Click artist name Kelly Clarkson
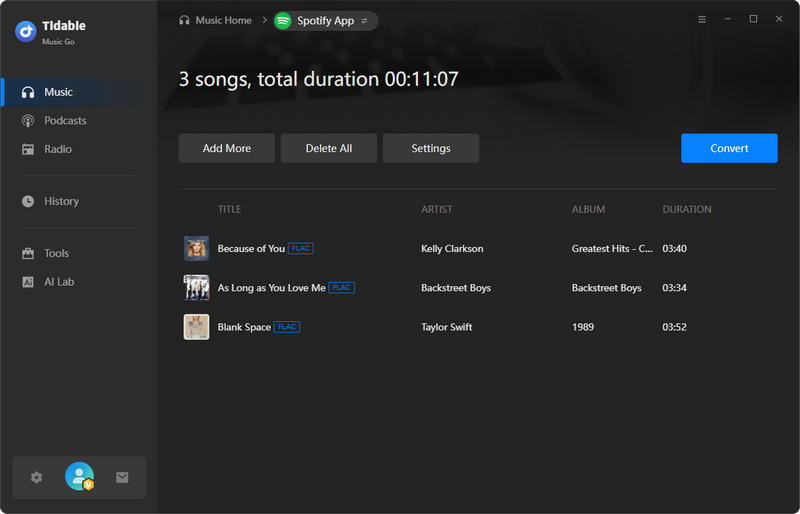800x514 pixels. click(452, 249)
